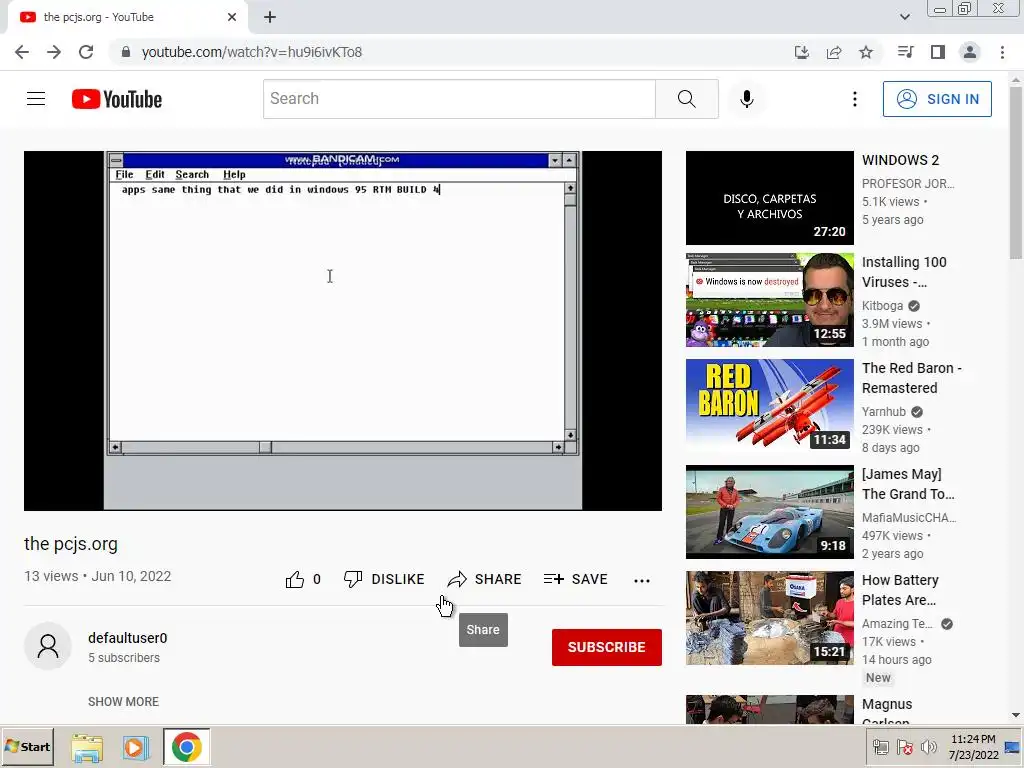Click the red SUBSCRIBE button
Screen dimensions: 1024x768
tap(607, 647)
